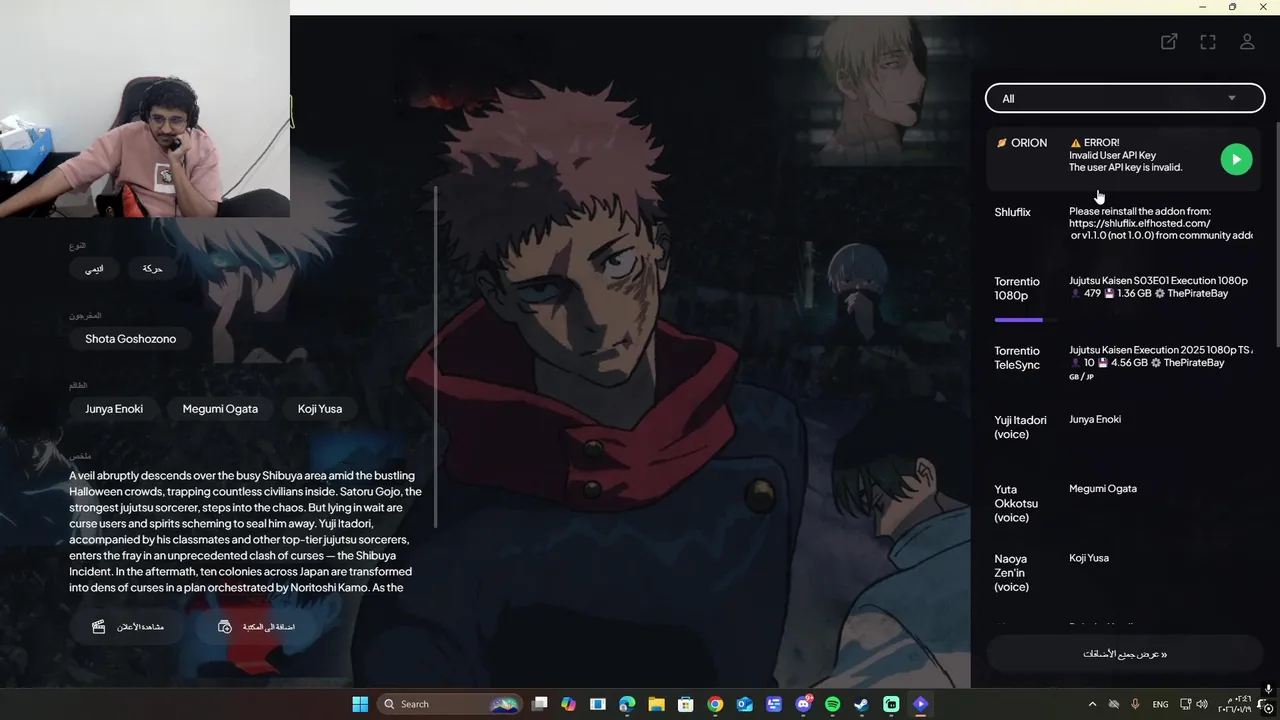Play the ORION stream

pos(1236,159)
